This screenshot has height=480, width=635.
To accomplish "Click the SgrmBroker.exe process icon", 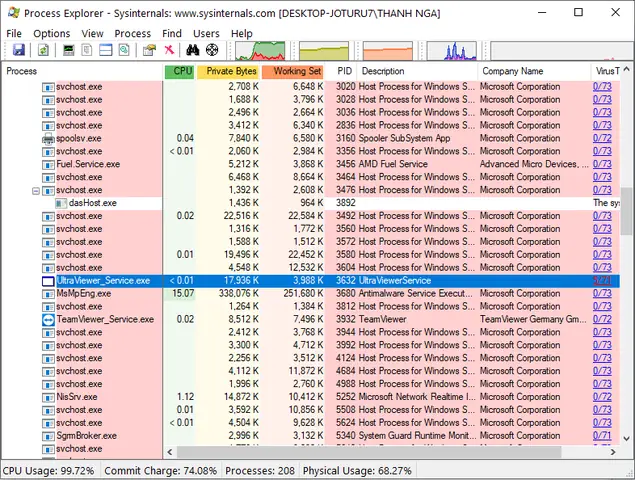I will pos(48,436).
